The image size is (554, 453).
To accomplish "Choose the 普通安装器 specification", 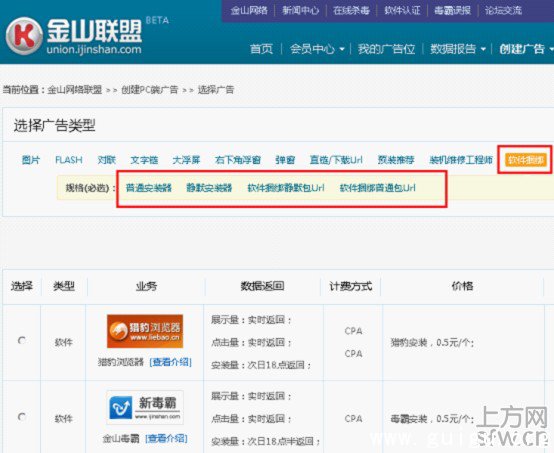I will [x=149, y=188].
